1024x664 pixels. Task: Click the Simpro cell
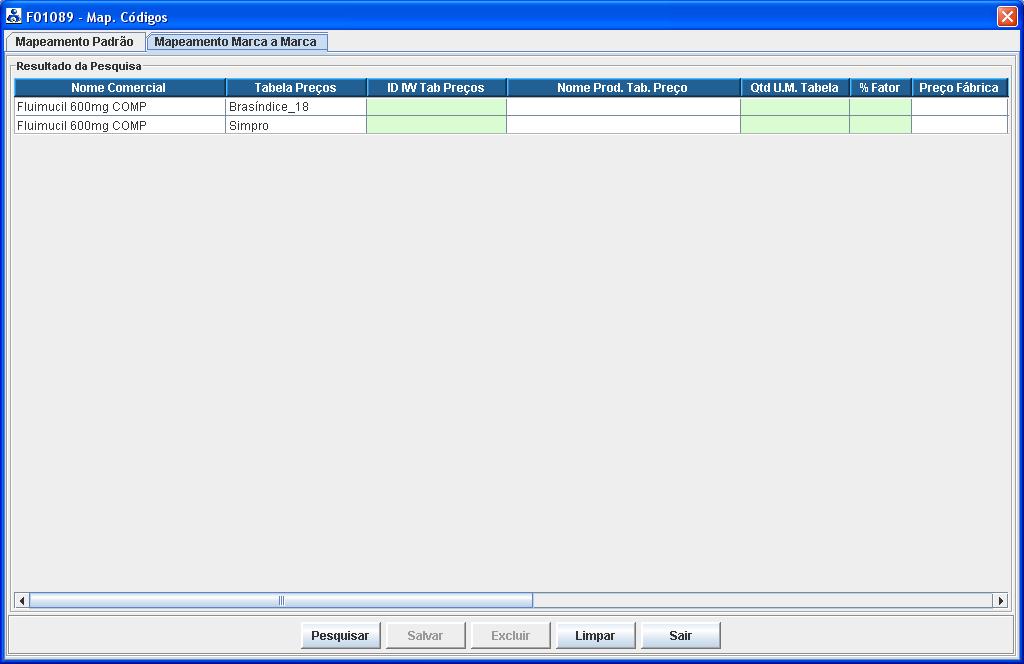point(296,125)
